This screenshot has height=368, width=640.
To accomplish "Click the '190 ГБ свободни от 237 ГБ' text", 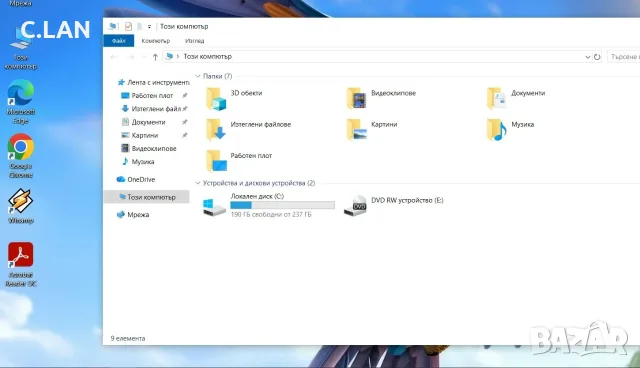I will pos(271,215).
